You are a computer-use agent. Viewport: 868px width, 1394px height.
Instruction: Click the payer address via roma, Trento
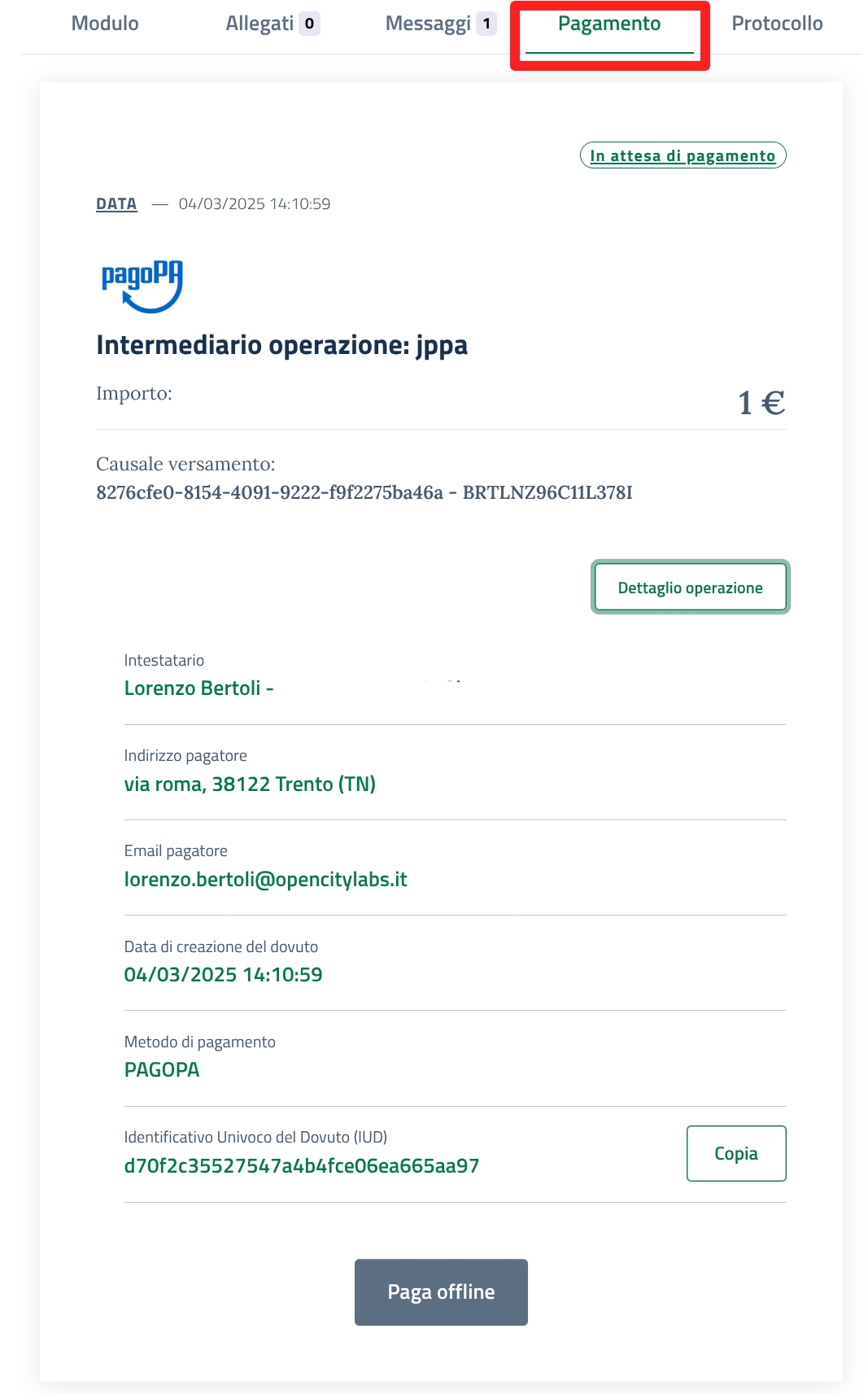(x=250, y=784)
